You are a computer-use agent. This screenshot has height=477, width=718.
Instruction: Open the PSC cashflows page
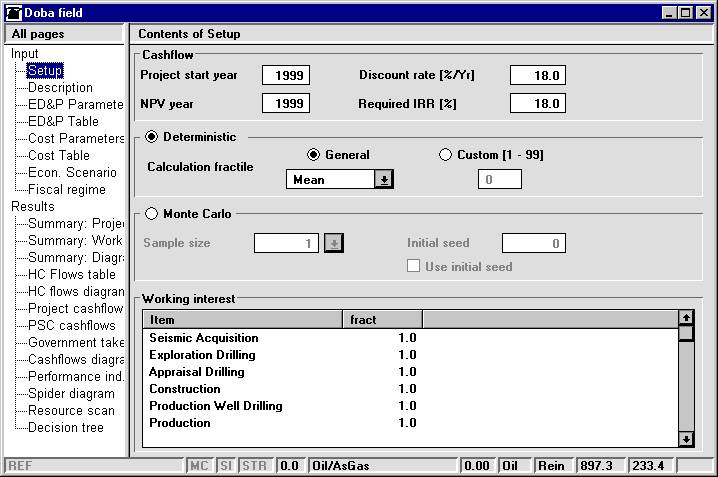point(71,325)
